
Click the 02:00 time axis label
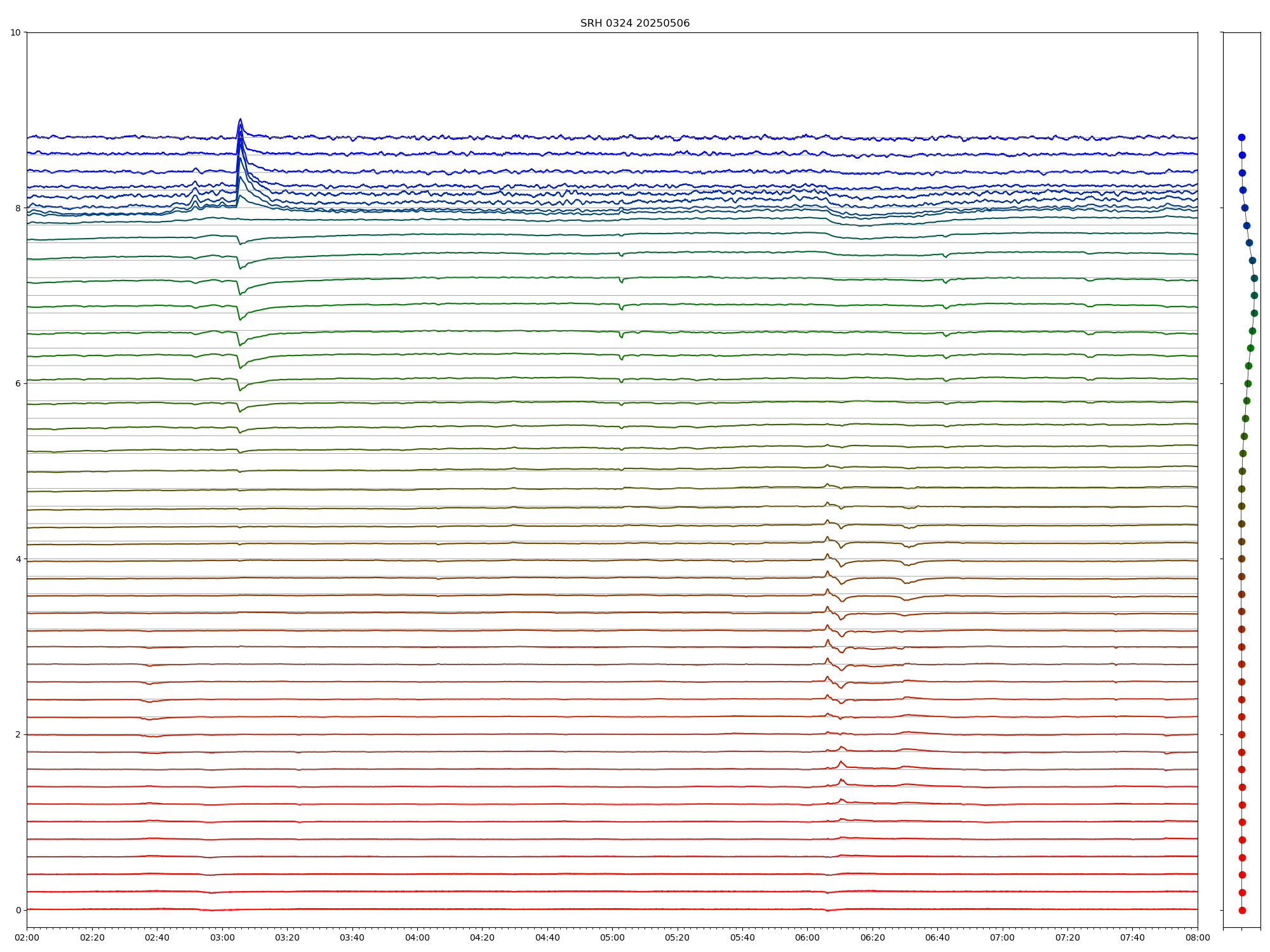[27, 937]
